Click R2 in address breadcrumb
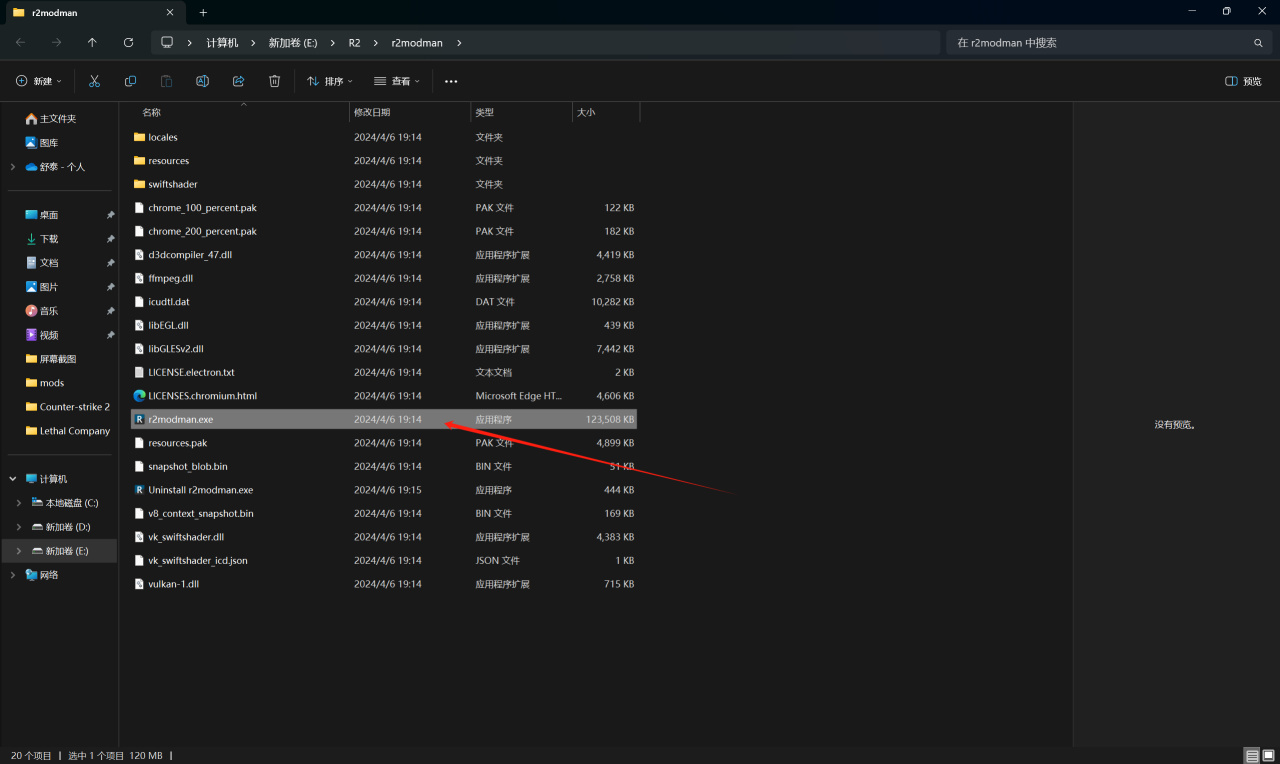1280x764 pixels. click(355, 43)
